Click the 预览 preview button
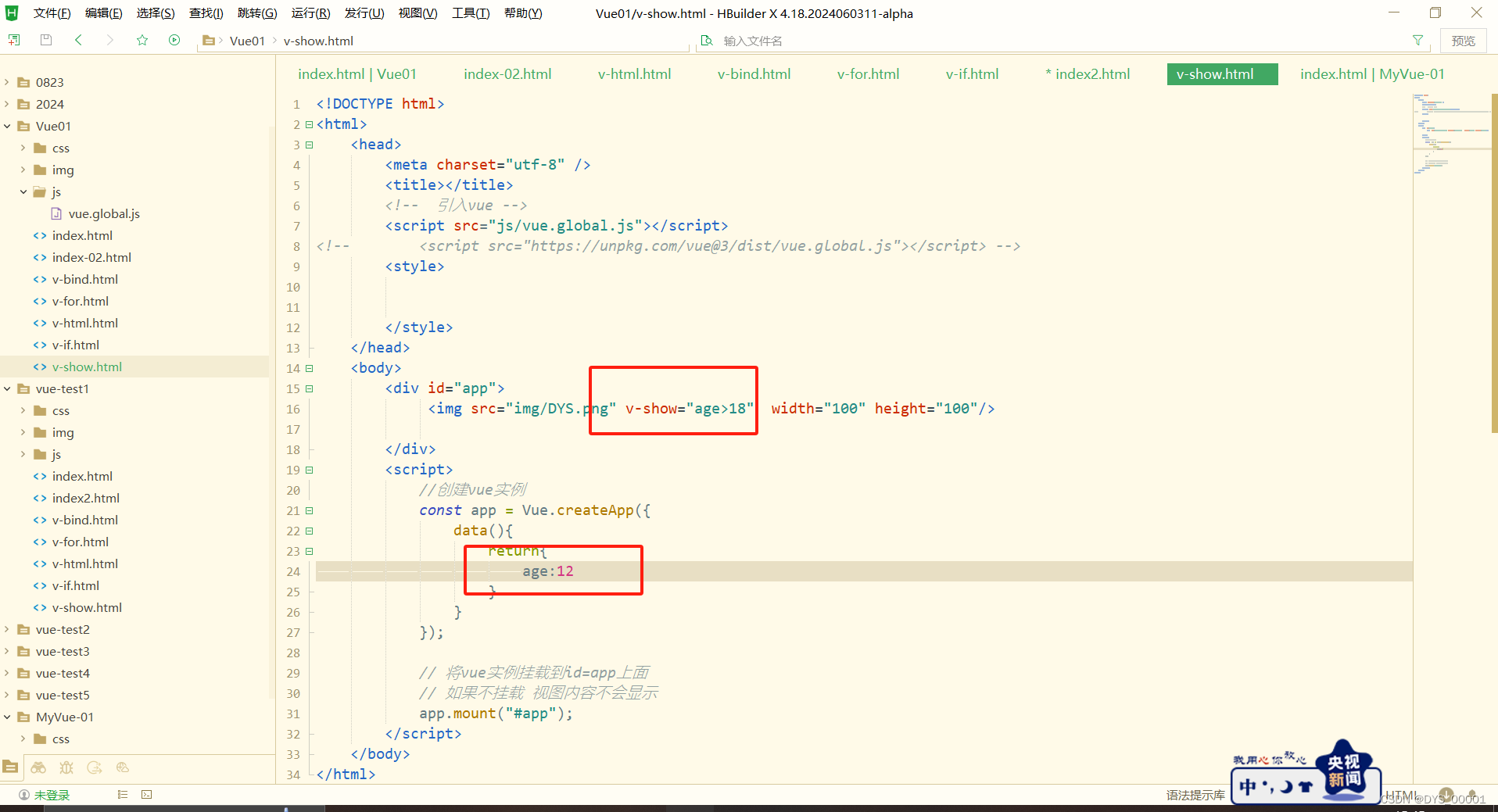Screen dimensions: 1498x812 coord(1463,41)
